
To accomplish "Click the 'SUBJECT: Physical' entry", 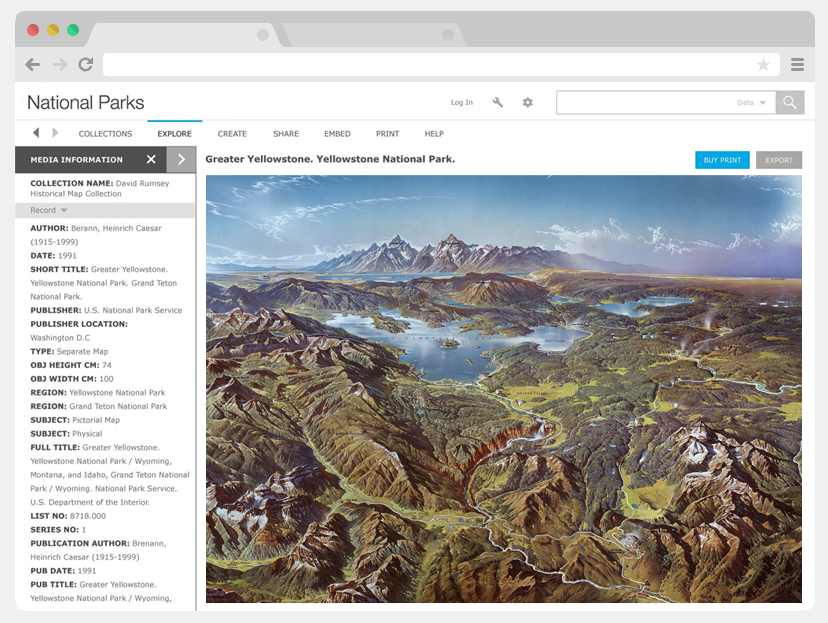I will pos(66,434).
